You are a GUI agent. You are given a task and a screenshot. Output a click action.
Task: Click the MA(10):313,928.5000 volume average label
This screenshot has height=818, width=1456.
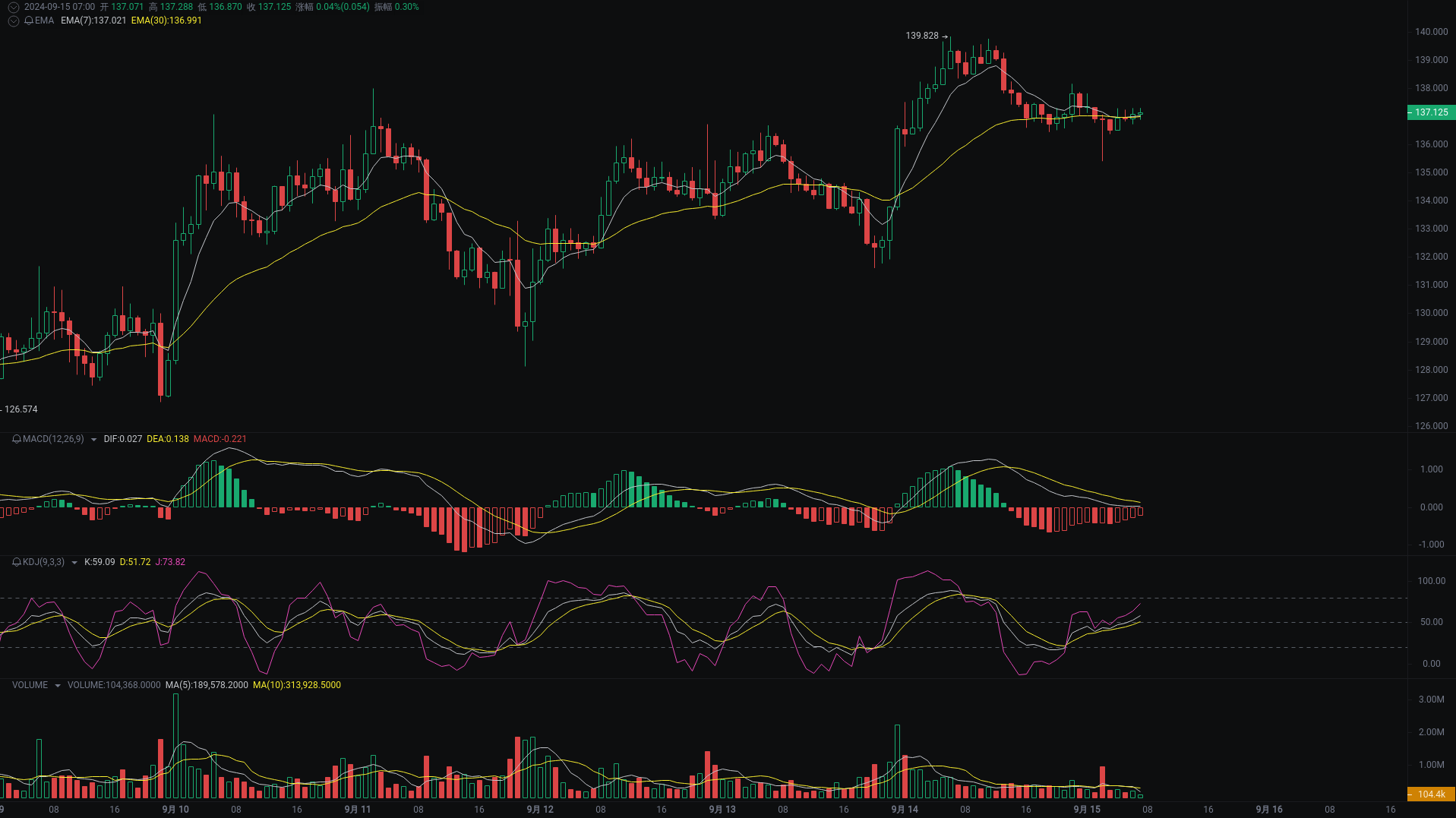tap(296, 684)
